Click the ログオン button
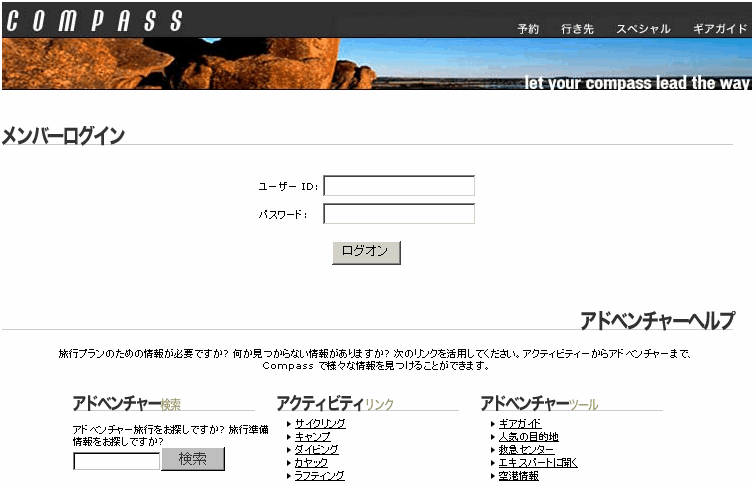 [x=366, y=252]
